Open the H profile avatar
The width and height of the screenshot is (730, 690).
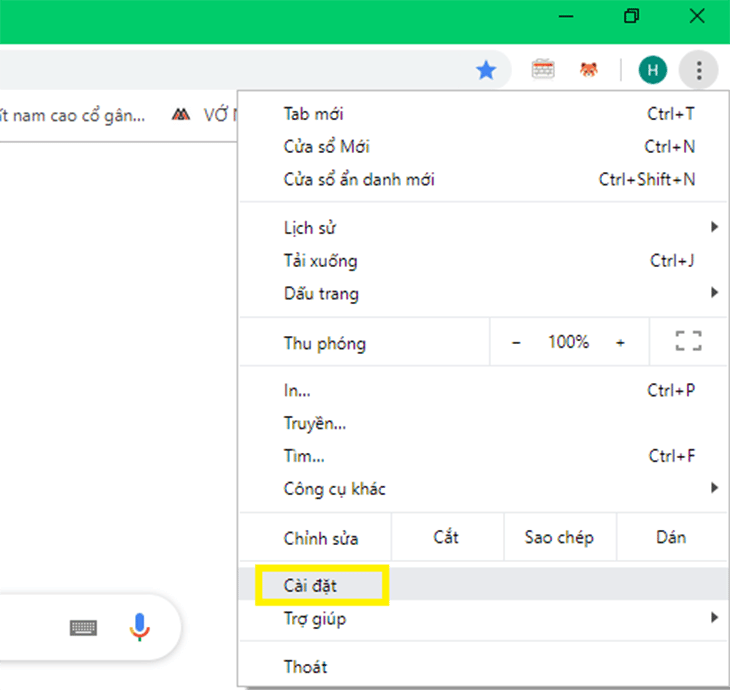[652, 70]
